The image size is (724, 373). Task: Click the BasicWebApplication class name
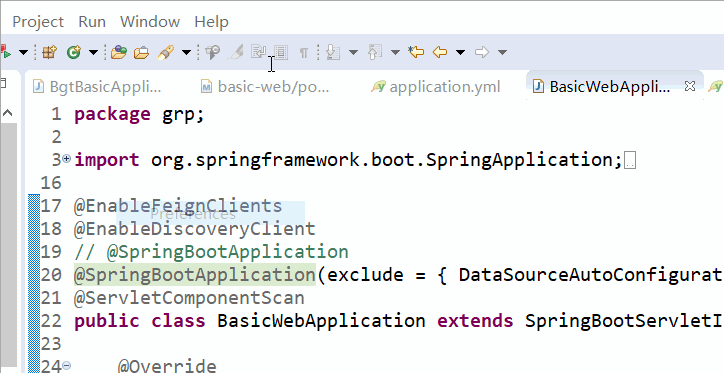(x=321, y=320)
